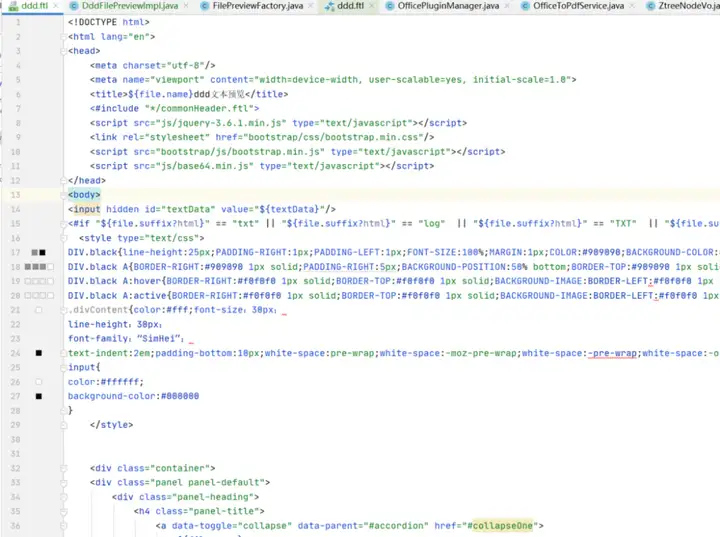Viewport: 720px width, 537px height.
Task: Fold the panel panel-default div on line 33
Action: (63, 483)
